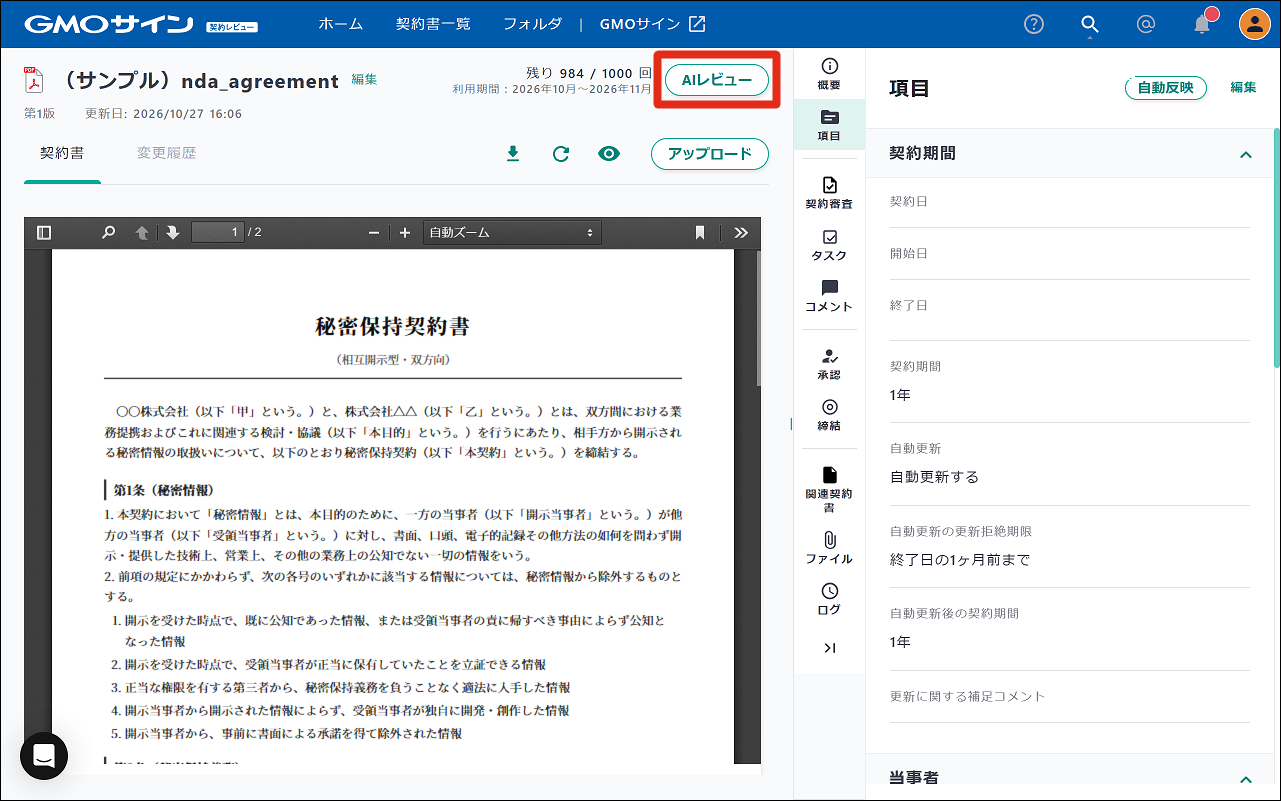Go to ホーム in top navigation
The image size is (1281, 801).
coord(341,24)
